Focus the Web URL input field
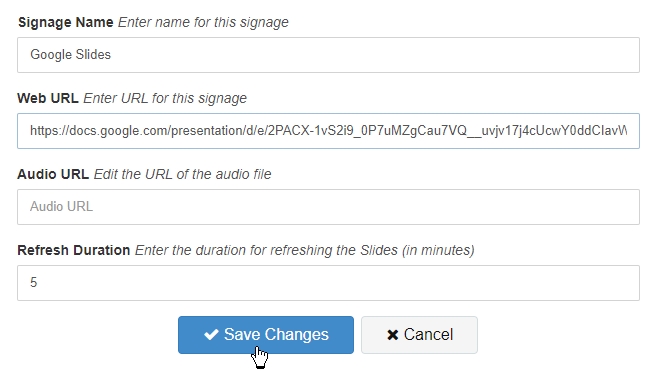 tap(328, 131)
